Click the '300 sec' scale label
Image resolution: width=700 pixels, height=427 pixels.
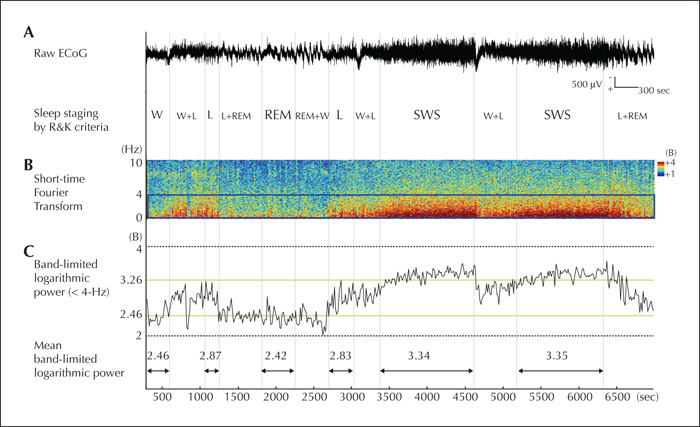[654, 90]
